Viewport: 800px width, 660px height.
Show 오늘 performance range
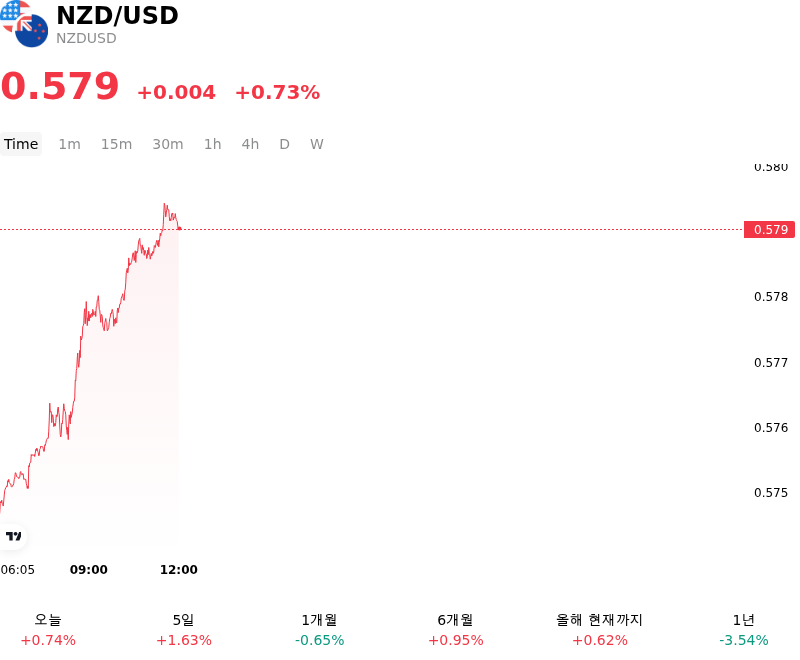(48, 630)
